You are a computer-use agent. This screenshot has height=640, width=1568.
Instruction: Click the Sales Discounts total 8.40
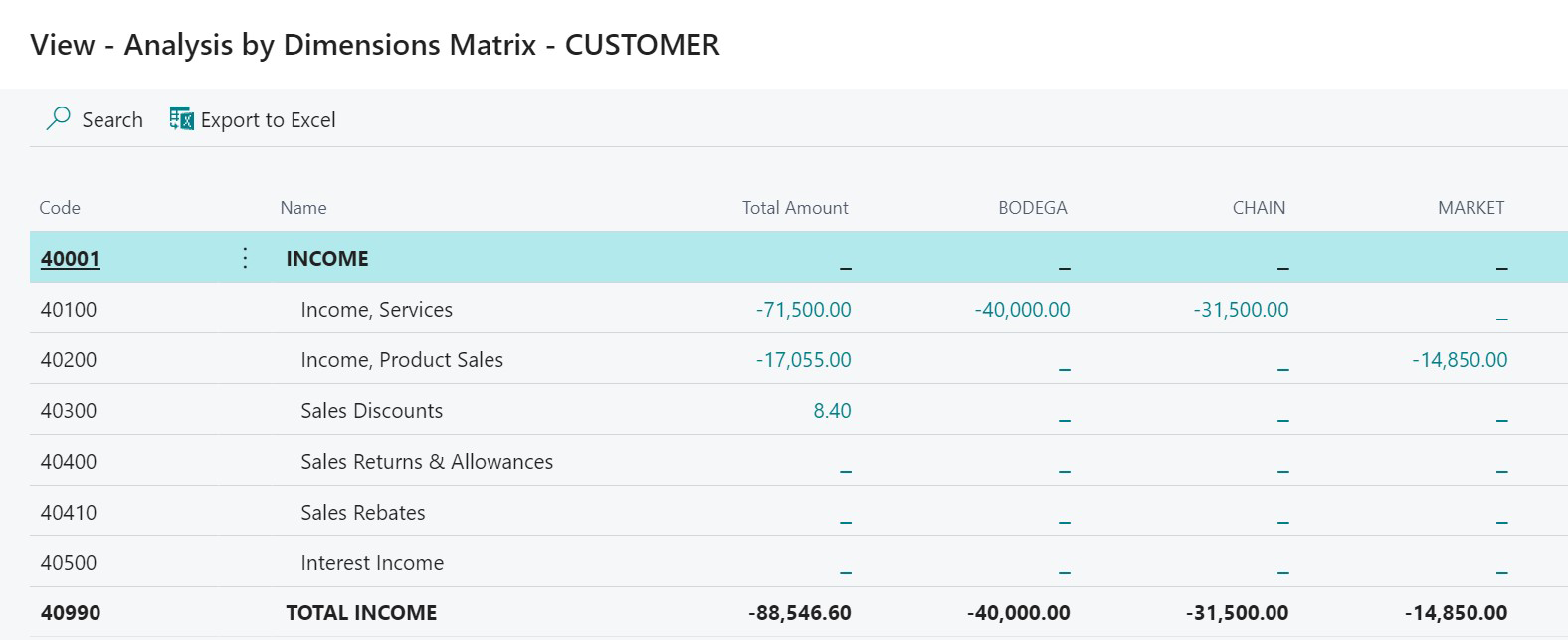click(x=832, y=411)
